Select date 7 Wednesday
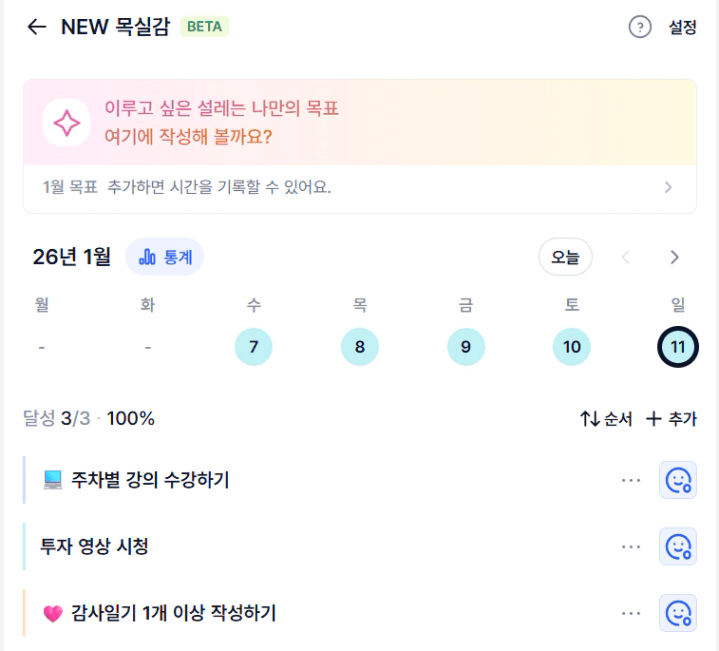 [253, 347]
